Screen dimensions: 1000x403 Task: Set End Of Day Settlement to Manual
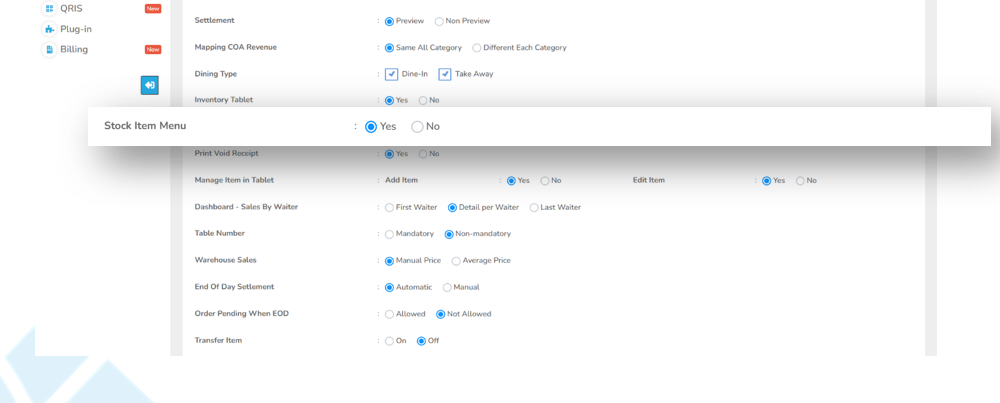click(447, 287)
